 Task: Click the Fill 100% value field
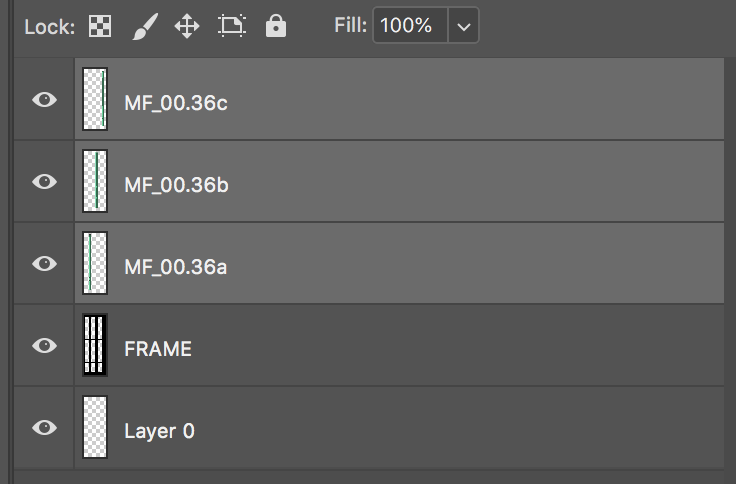[410, 25]
